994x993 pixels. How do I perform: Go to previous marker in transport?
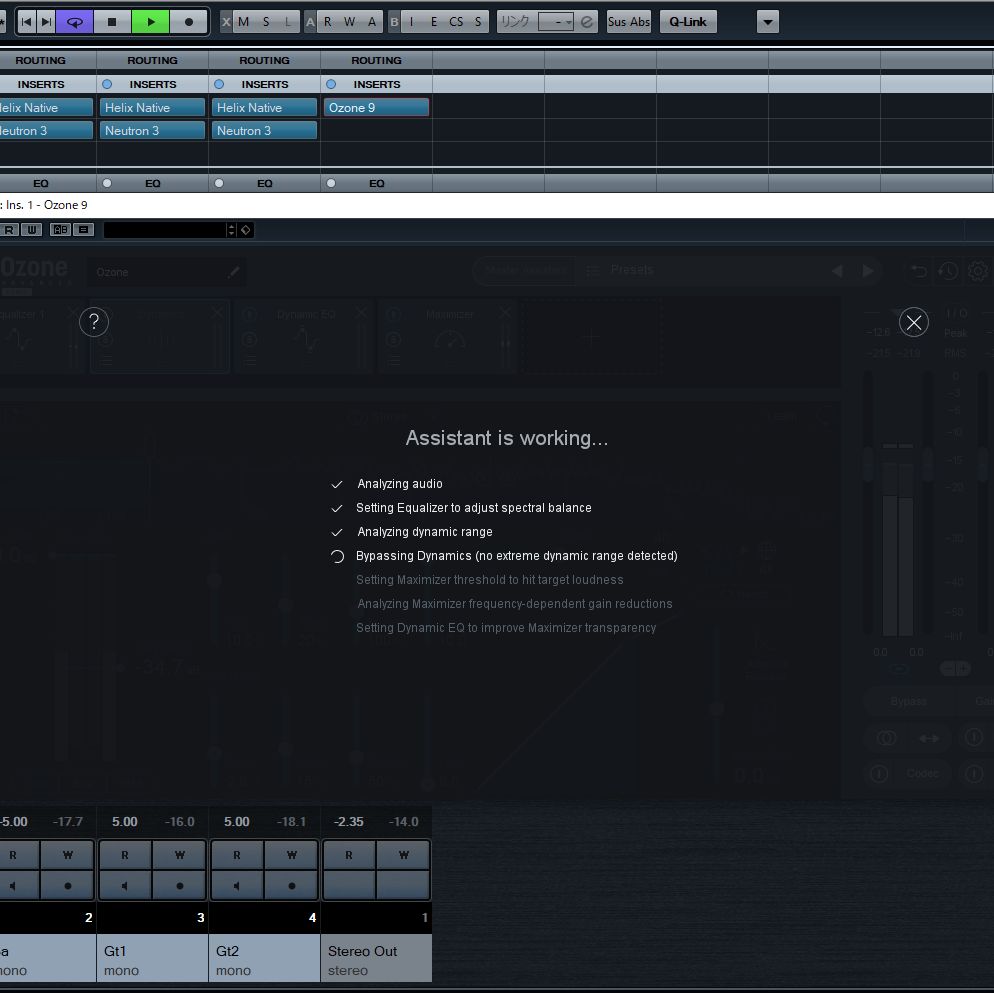coord(27,22)
